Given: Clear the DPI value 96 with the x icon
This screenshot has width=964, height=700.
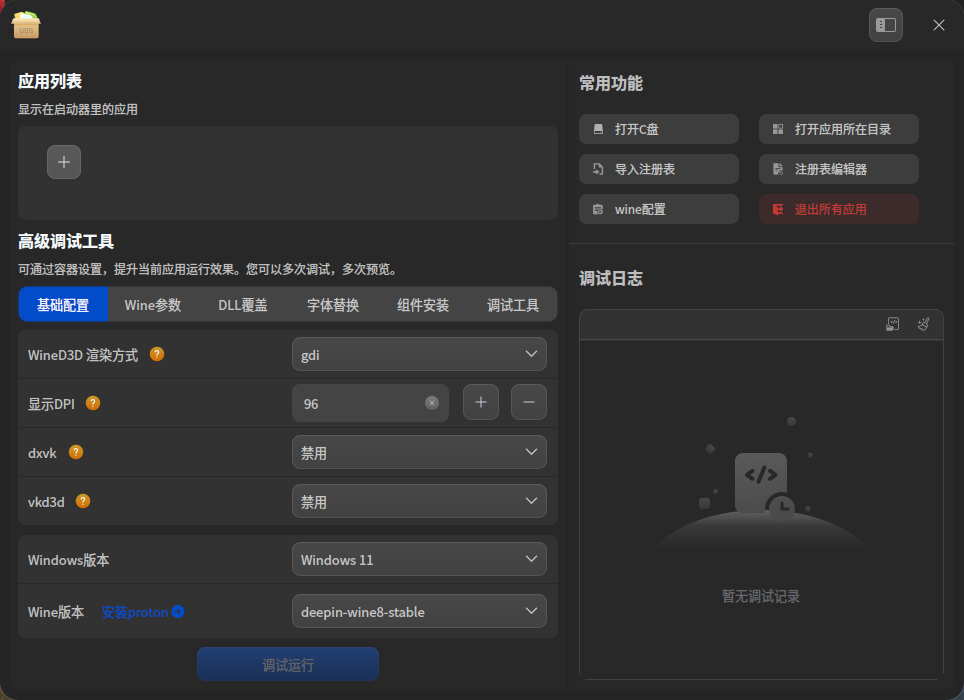Looking at the screenshot, I should pyautogui.click(x=432, y=403).
